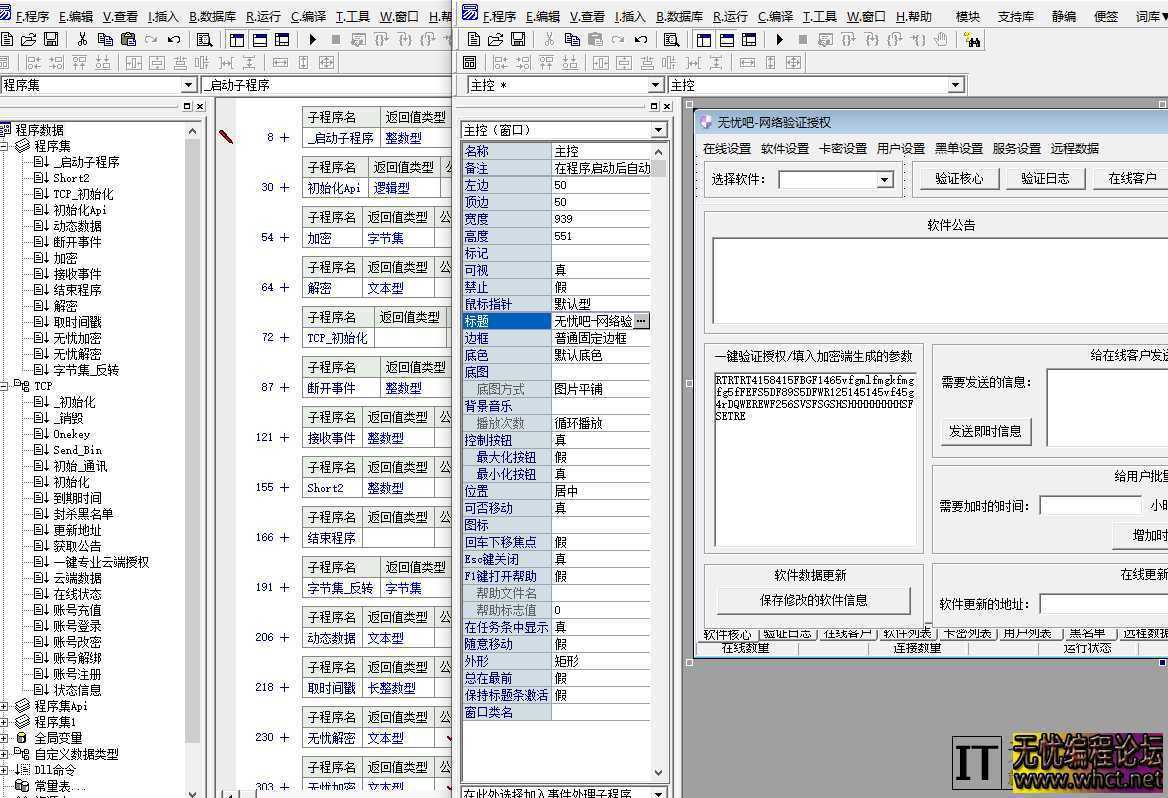
Task: Open the Find dialog via the magnifier icon
Action: (203, 39)
